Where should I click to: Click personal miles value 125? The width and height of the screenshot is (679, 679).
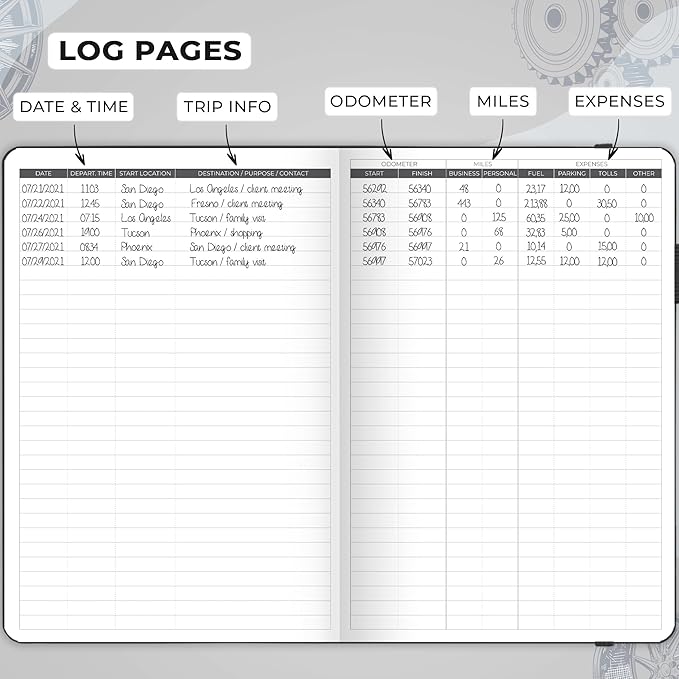pyautogui.click(x=499, y=217)
